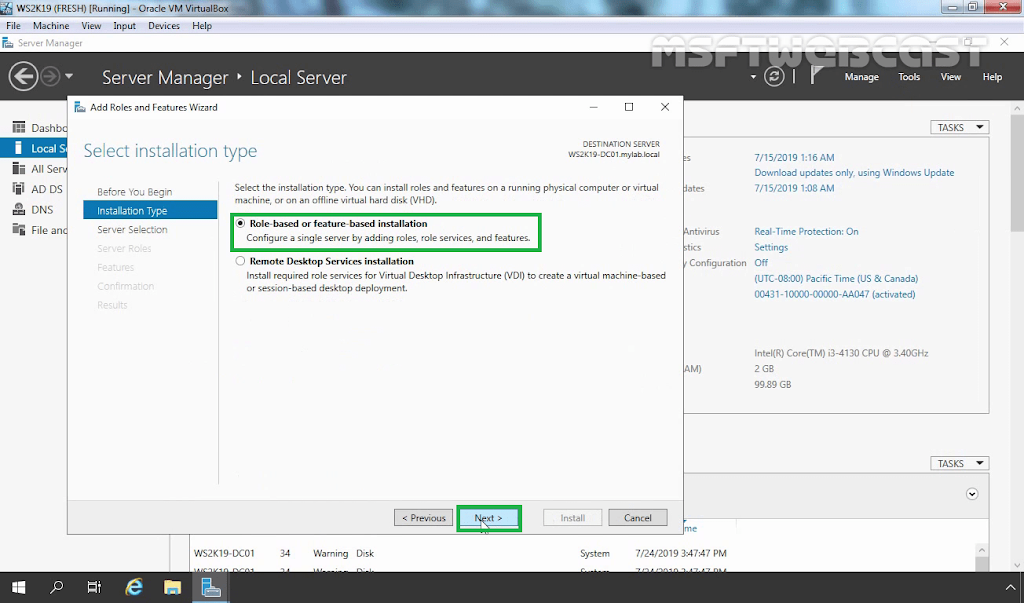Launch Internet Explorer from taskbar
Image resolution: width=1024 pixels, height=603 pixels.
[x=134, y=587]
